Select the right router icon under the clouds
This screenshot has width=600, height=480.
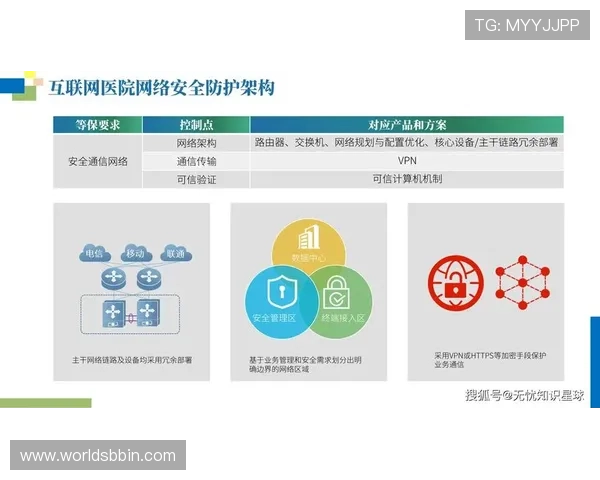149,279
